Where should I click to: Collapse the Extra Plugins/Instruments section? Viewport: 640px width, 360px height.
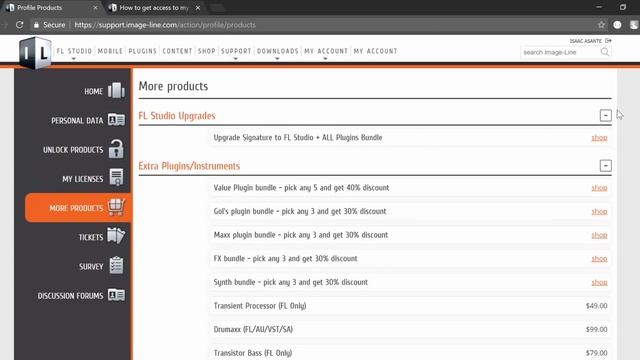point(606,166)
